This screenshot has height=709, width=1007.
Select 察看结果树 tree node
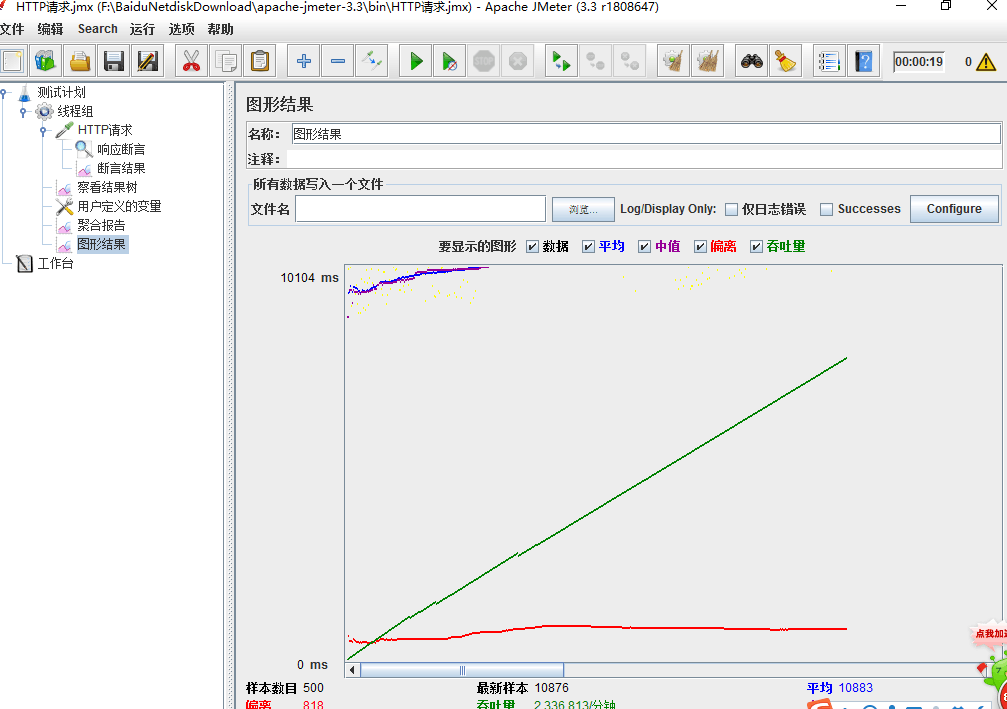[107, 187]
